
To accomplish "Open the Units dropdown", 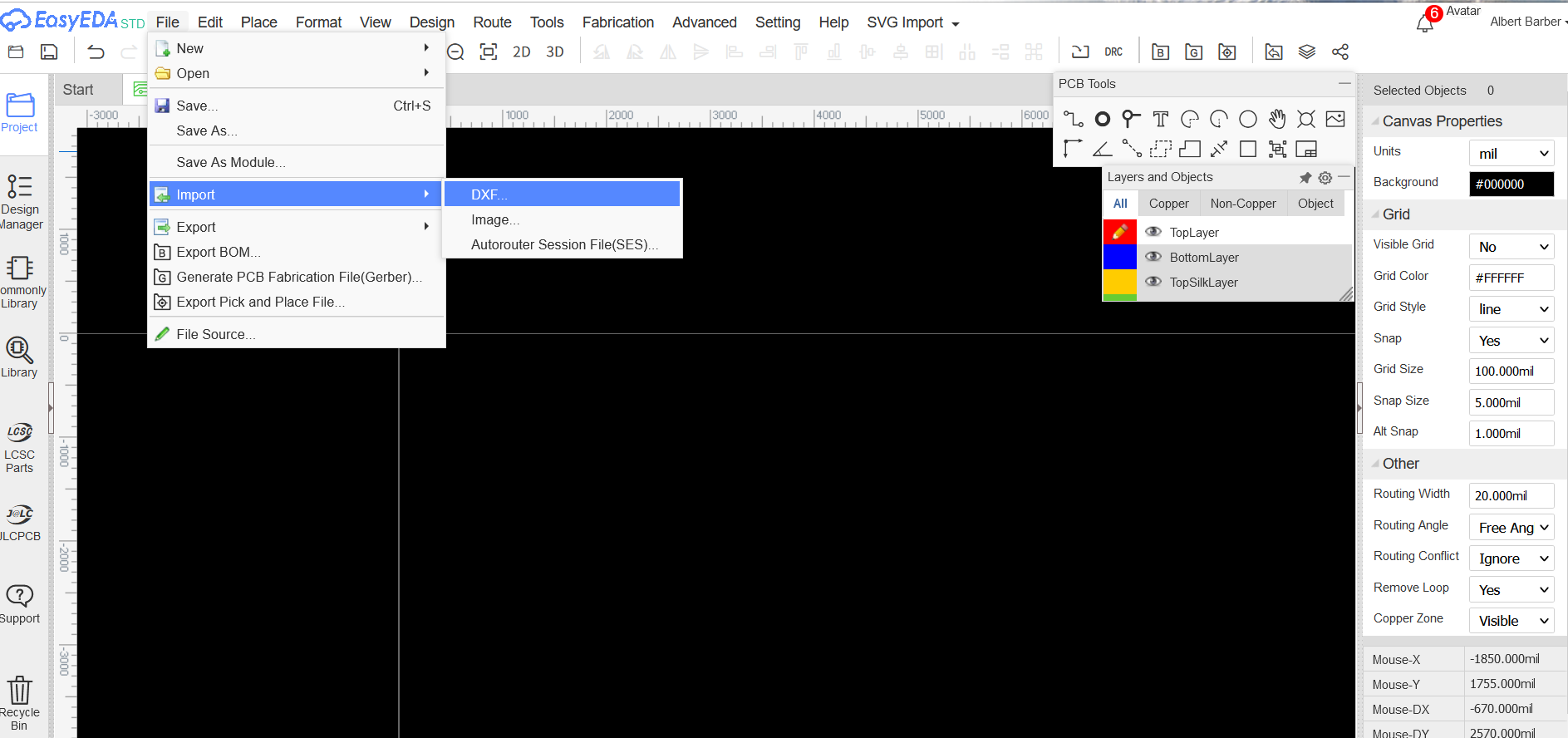I will pos(1511,153).
